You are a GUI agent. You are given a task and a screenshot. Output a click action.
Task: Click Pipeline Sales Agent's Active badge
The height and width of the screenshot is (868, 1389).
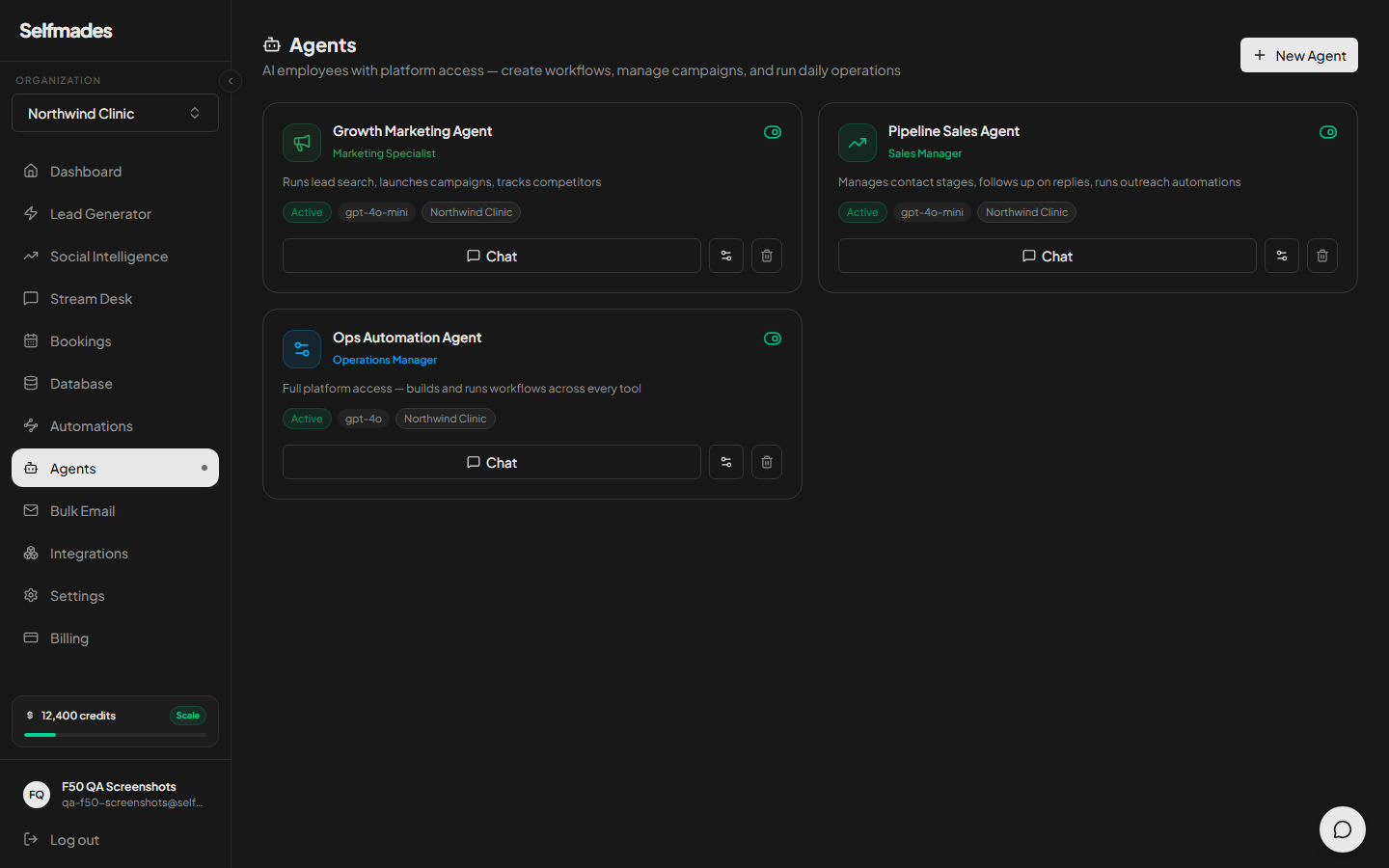point(862,212)
